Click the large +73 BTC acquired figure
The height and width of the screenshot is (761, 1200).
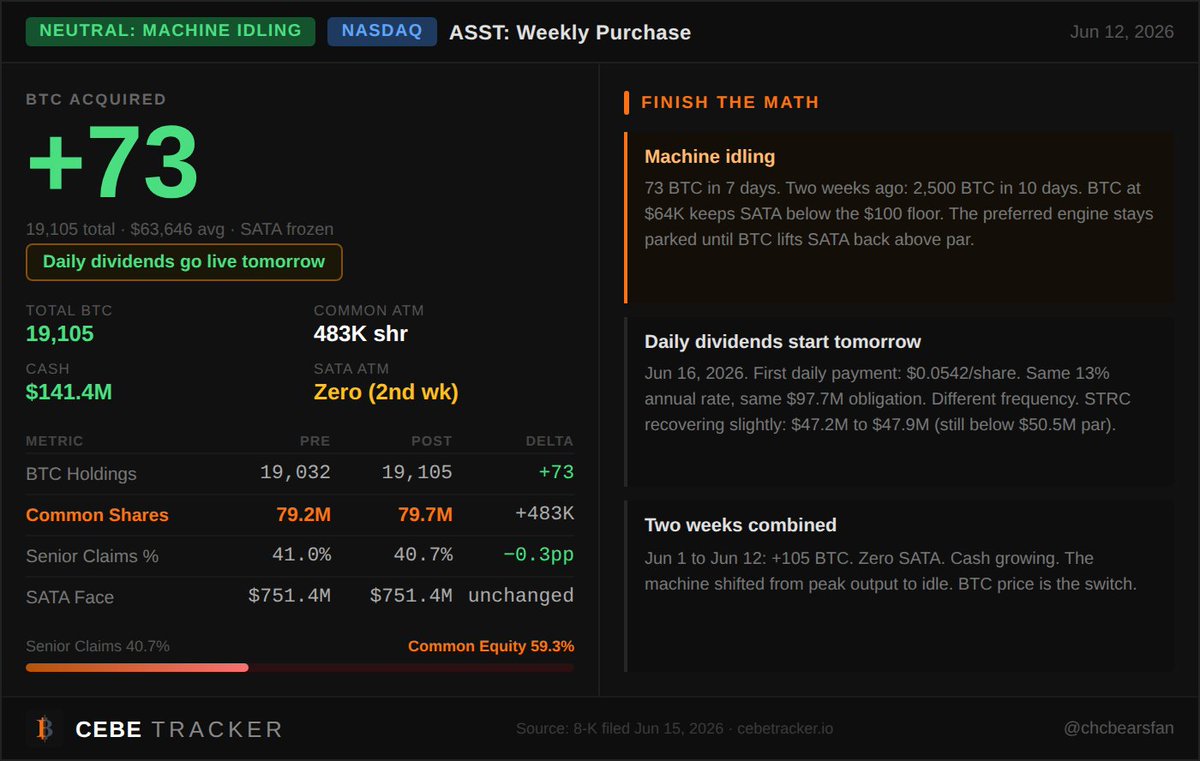113,163
